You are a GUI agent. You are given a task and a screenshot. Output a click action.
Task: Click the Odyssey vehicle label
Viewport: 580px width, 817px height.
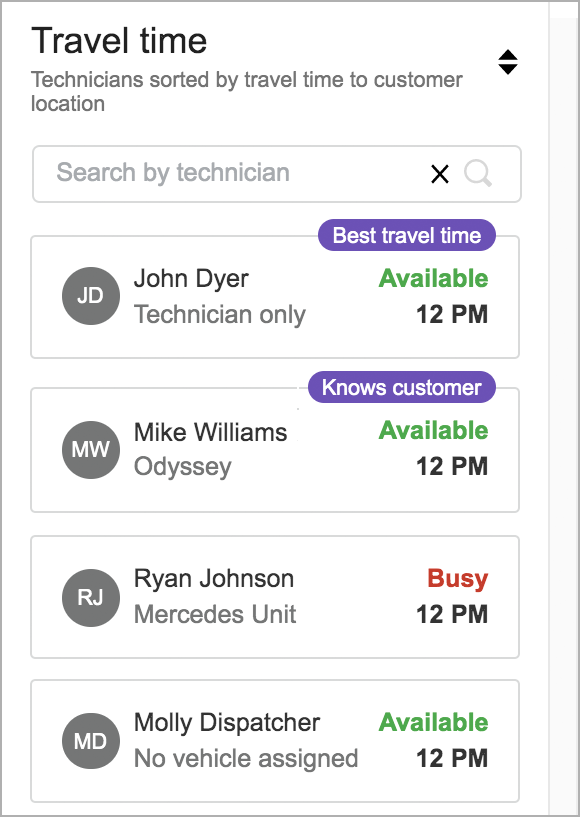tap(182, 467)
